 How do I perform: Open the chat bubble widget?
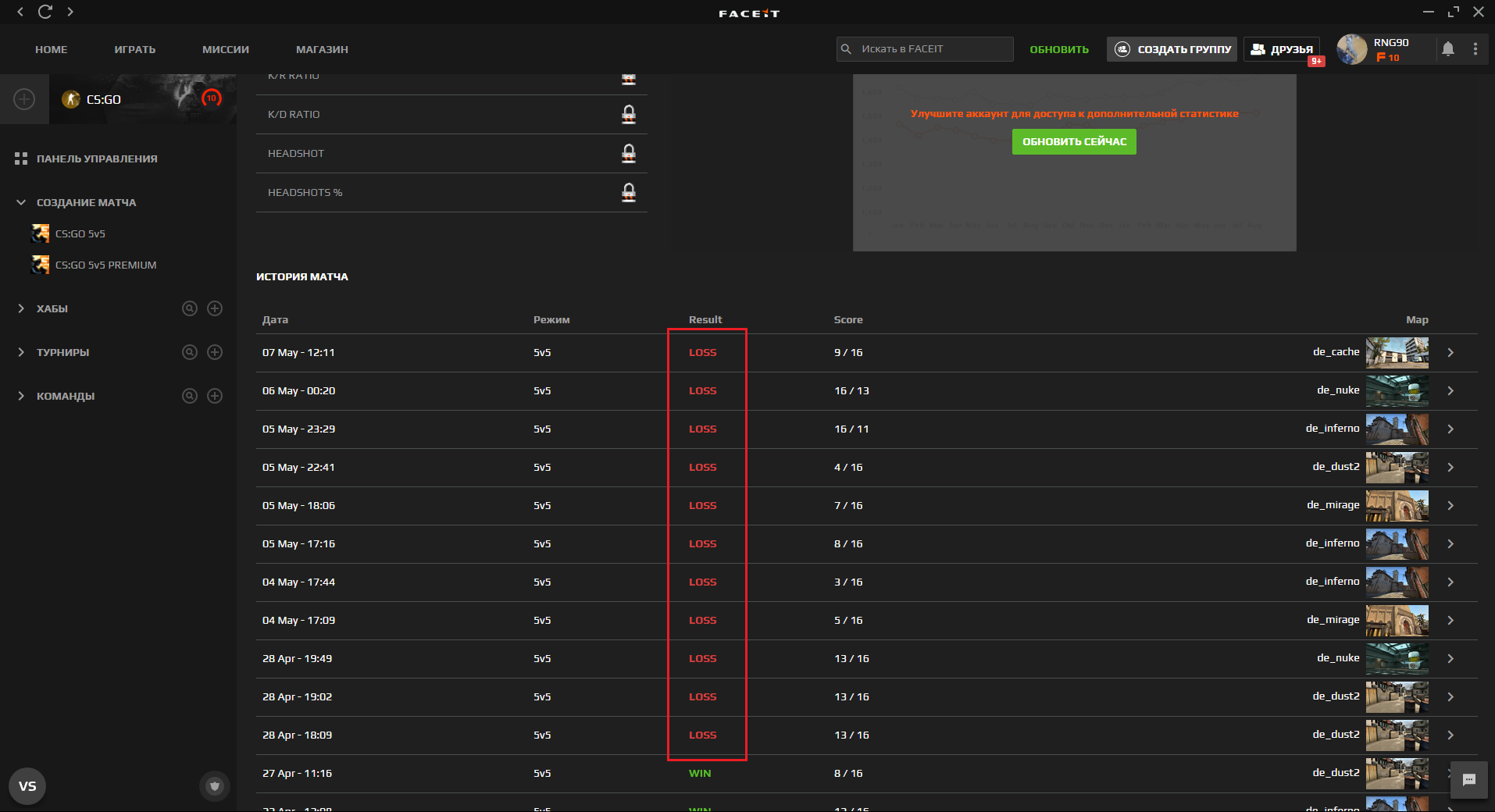tap(1469, 780)
